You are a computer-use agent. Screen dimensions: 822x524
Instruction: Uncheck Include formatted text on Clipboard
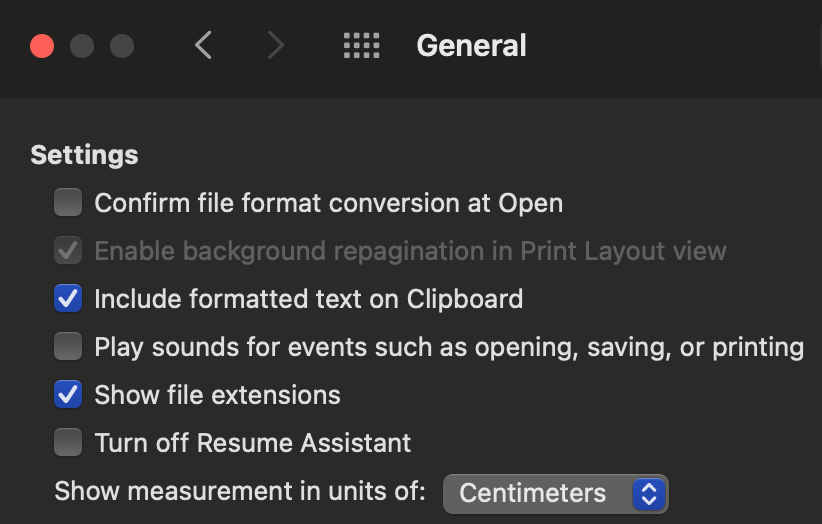point(68,298)
